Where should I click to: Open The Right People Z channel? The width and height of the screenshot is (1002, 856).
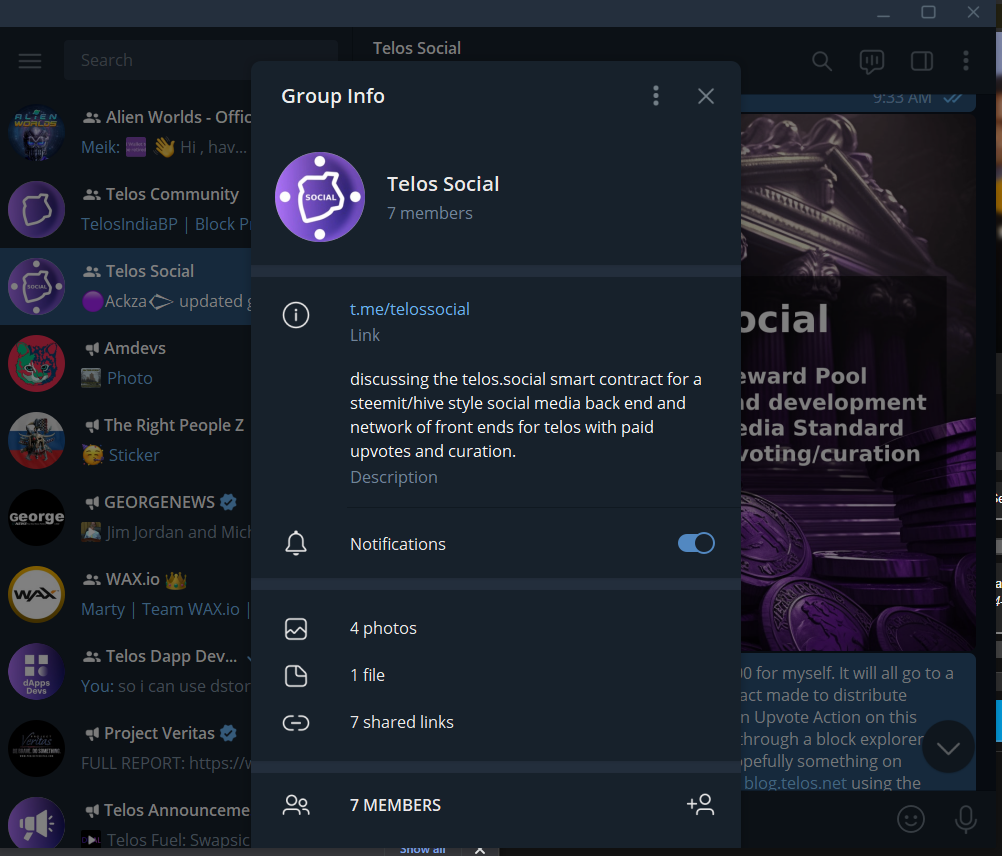click(x=126, y=440)
